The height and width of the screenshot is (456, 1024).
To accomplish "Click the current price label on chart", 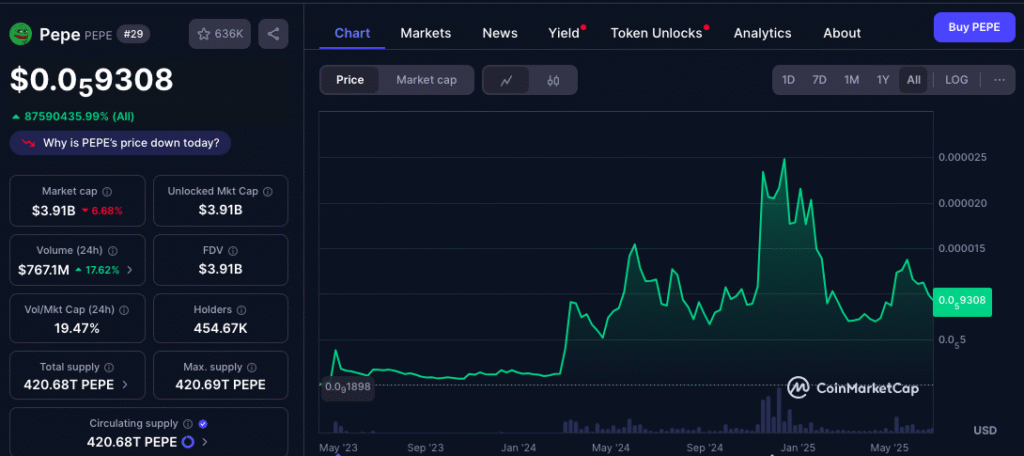I will 961,300.
